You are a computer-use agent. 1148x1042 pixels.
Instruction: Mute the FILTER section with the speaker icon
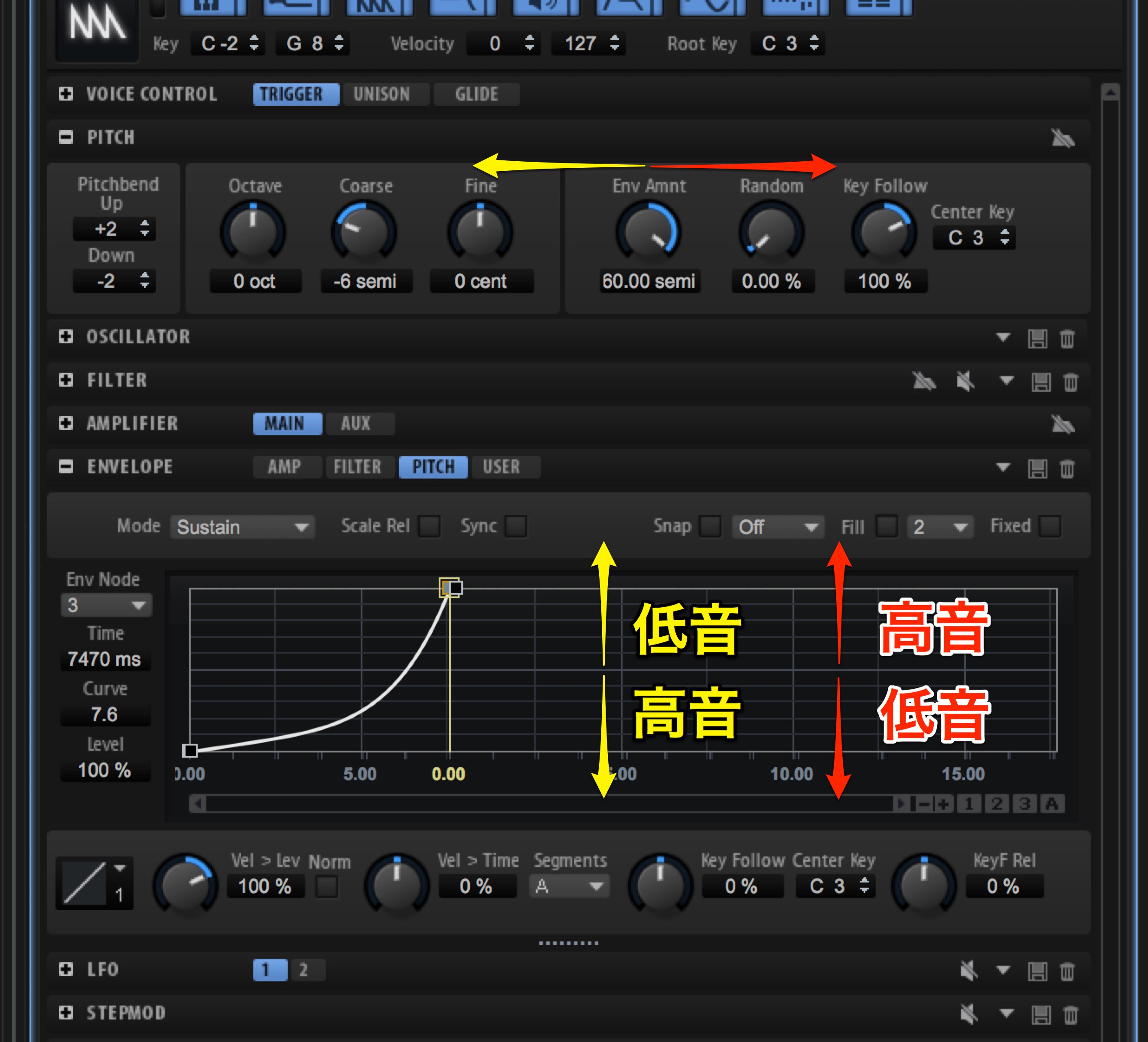(x=966, y=381)
